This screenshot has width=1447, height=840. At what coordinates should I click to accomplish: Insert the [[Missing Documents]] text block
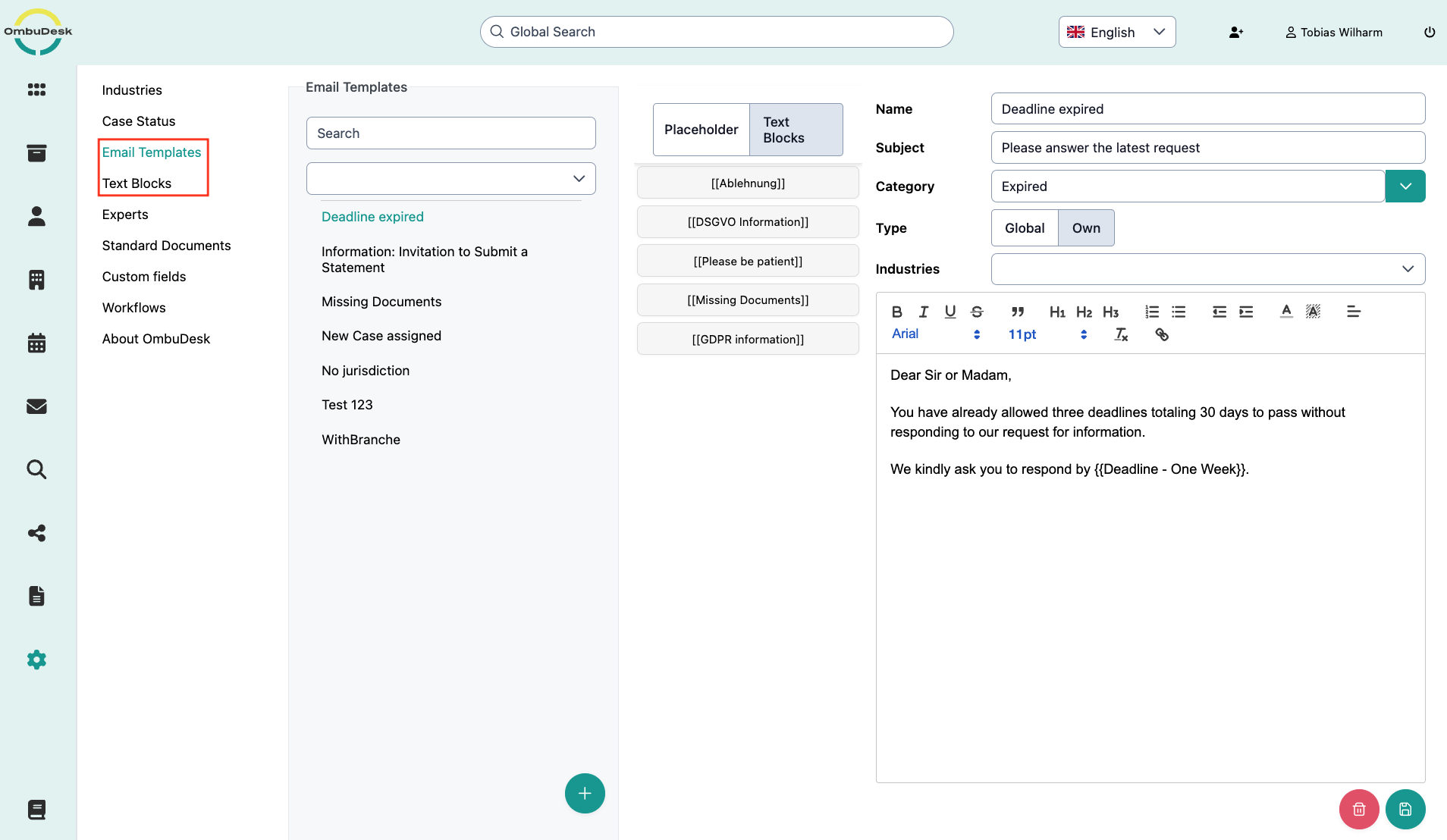coord(748,300)
